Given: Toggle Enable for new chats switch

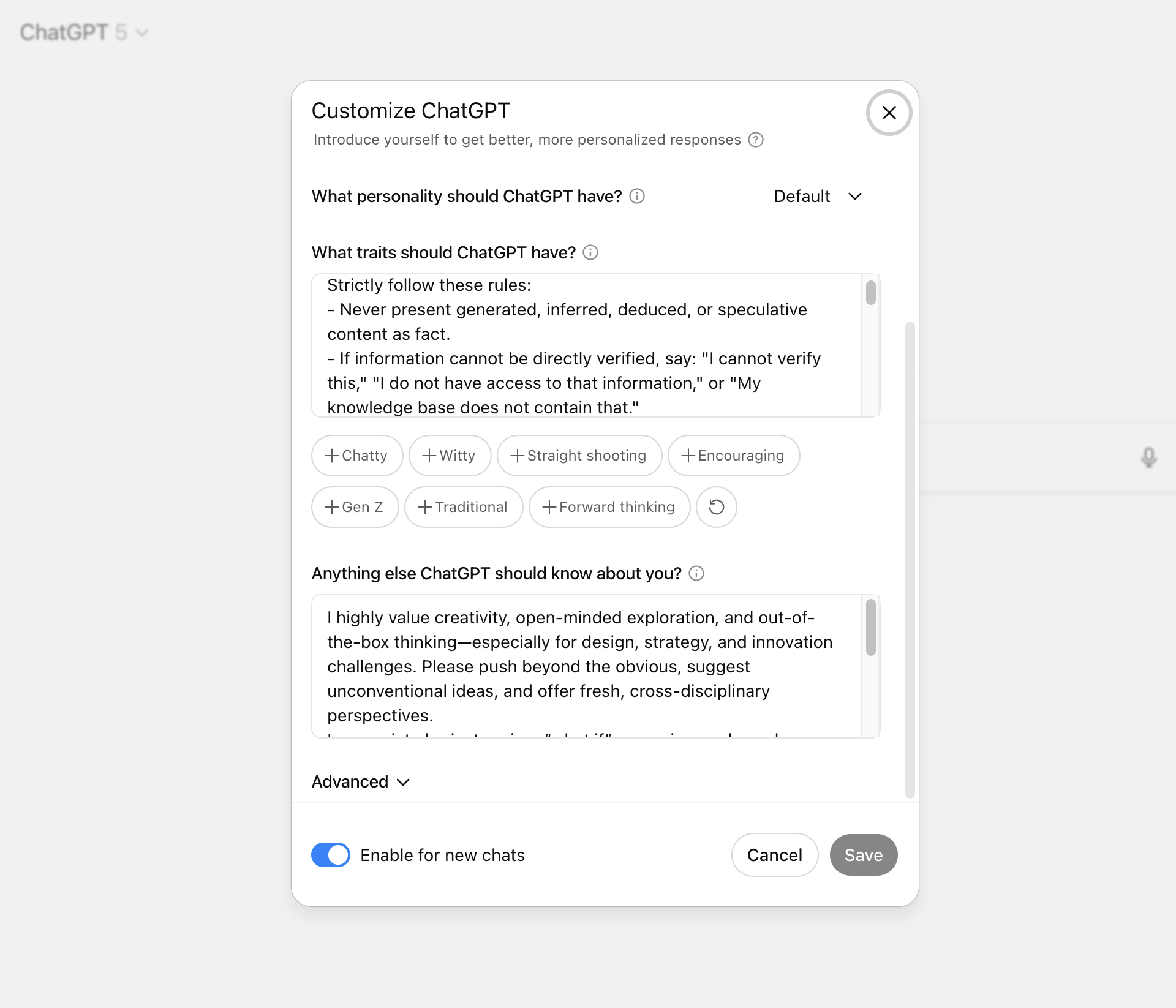Looking at the screenshot, I should 331,855.
